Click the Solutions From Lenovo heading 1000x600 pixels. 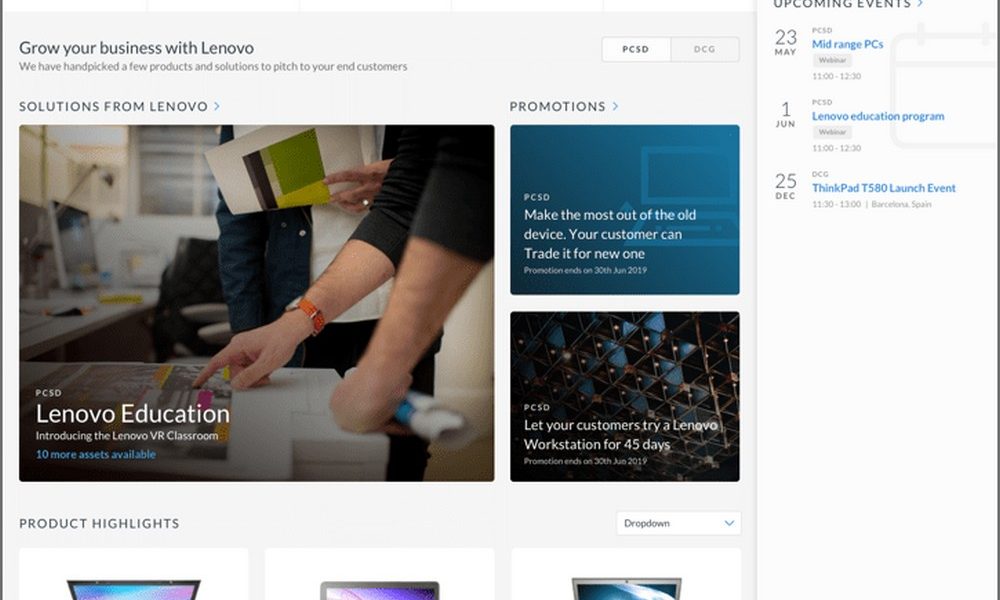point(114,106)
